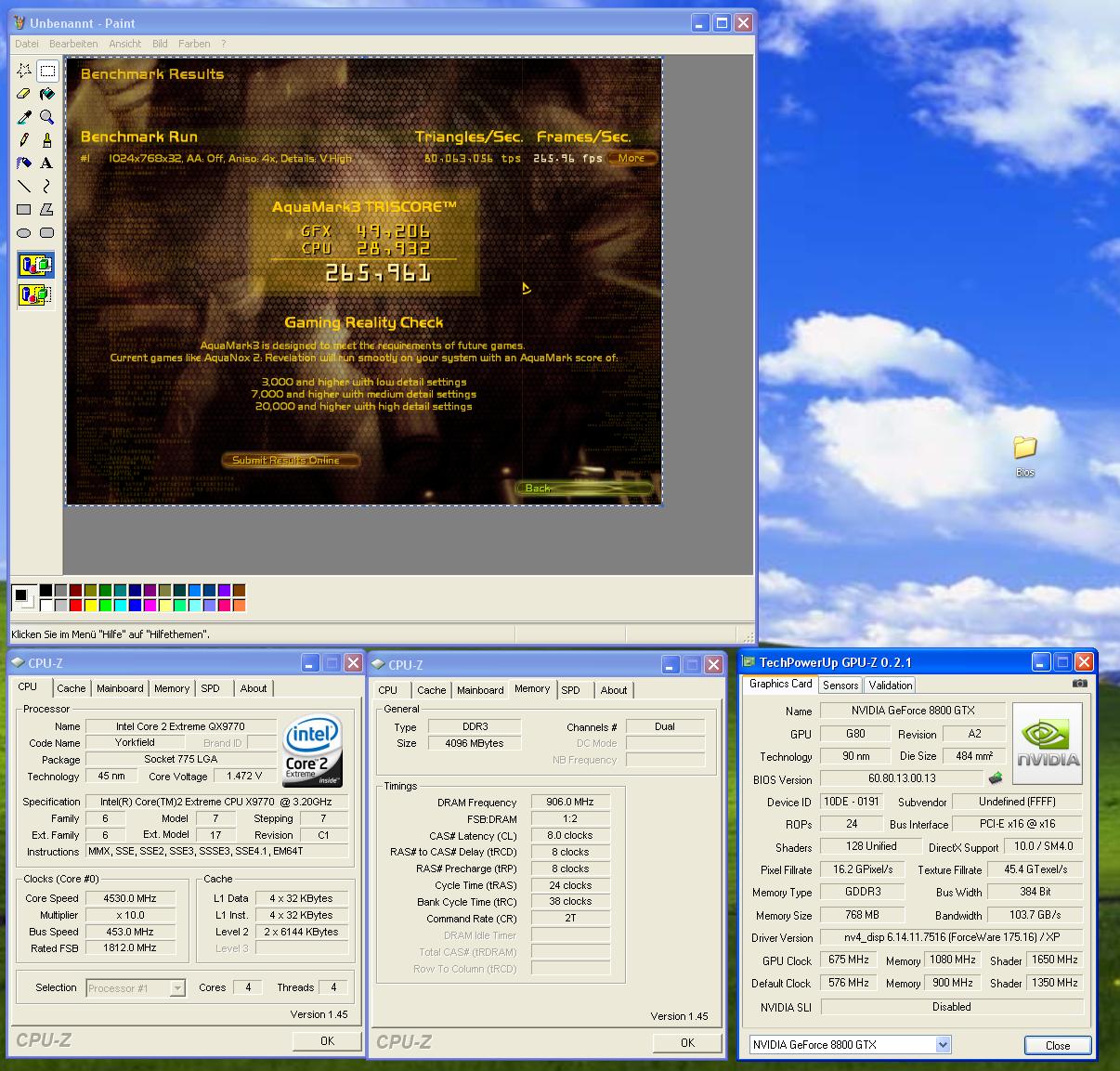Click the GPU Name field showing GeForce 8800 GTX
The image size is (1120, 1071).
(x=913, y=711)
